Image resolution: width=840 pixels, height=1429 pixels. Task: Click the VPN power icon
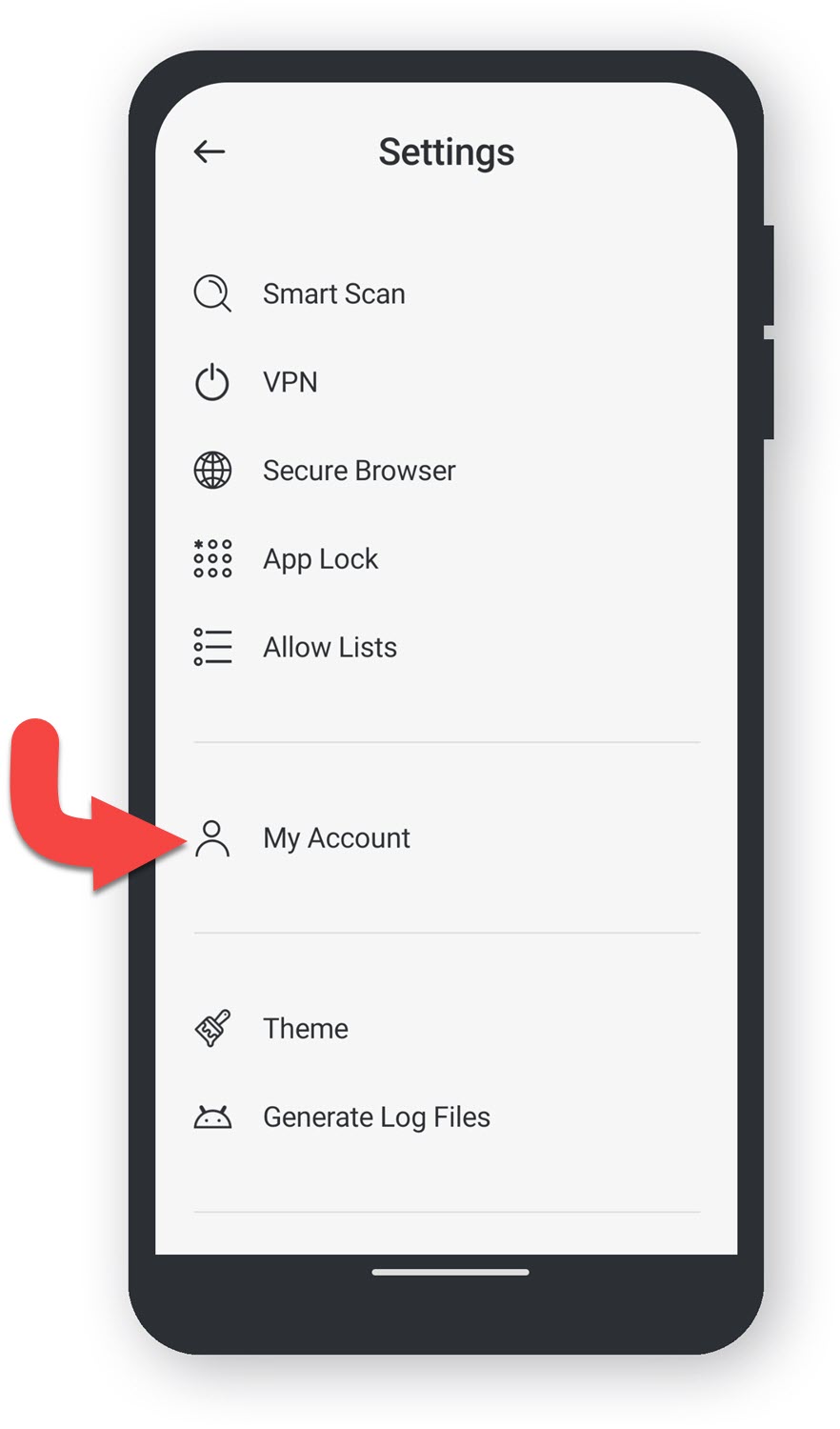pyautogui.click(x=212, y=382)
